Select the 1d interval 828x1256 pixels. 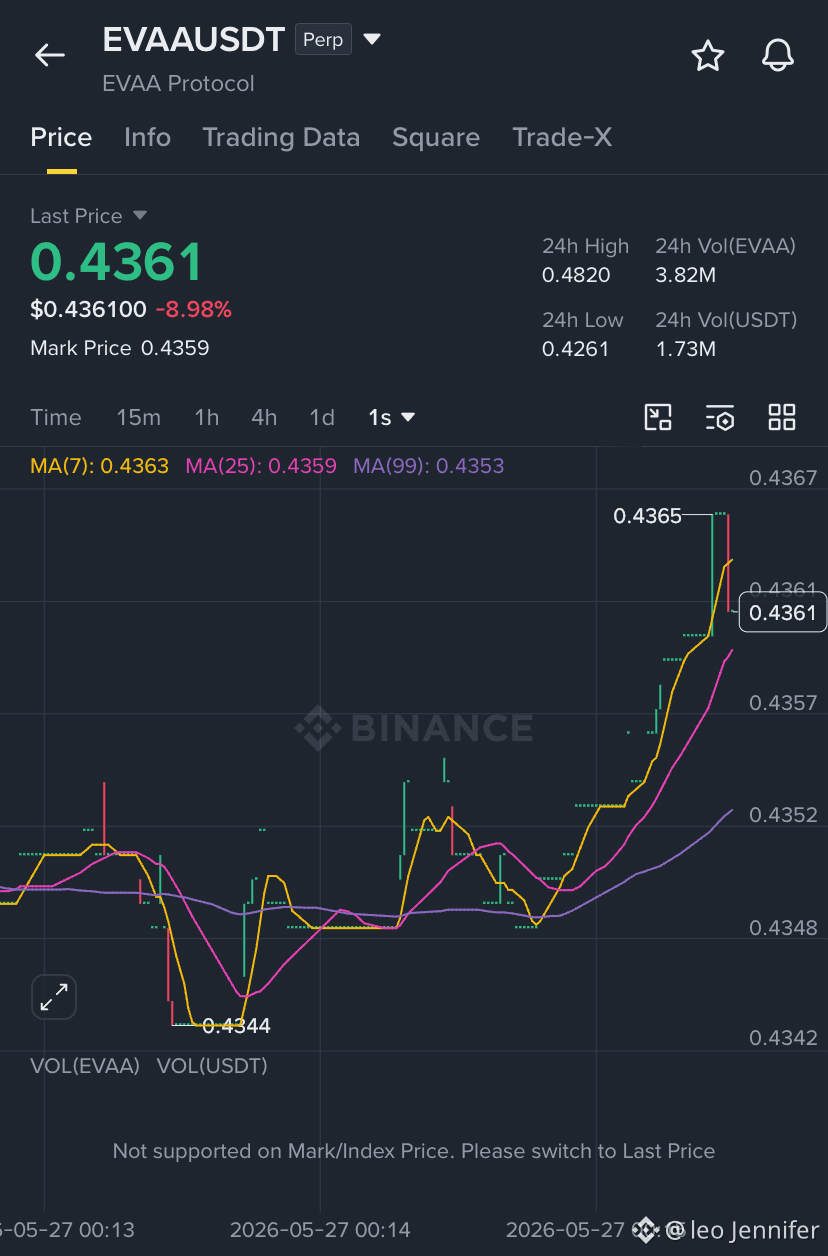pos(322,417)
